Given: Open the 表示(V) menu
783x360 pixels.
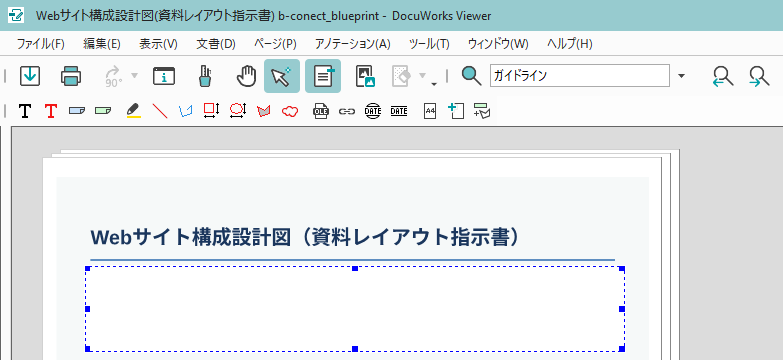Looking at the screenshot, I should [158, 44].
